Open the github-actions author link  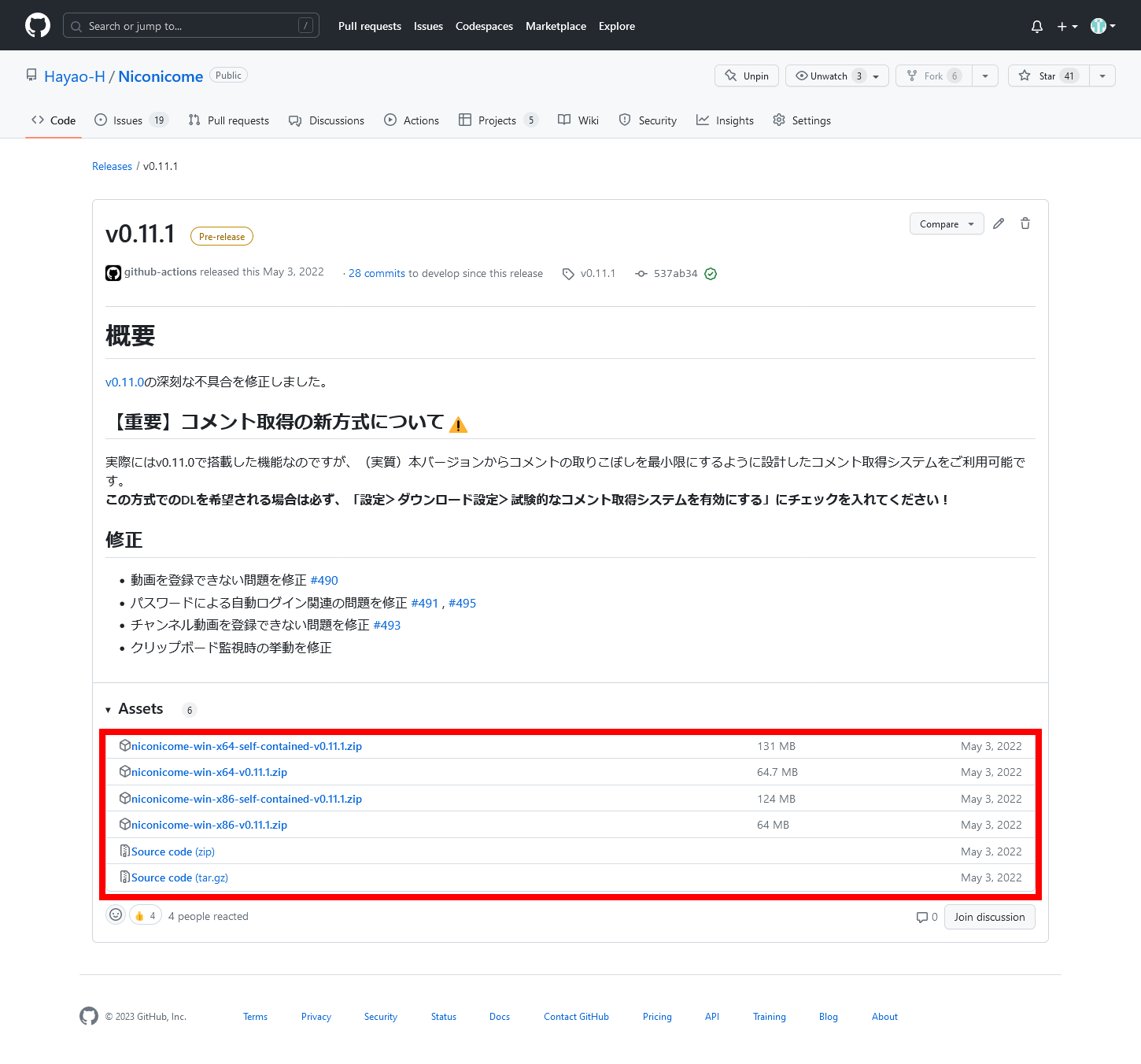pyautogui.click(x=161, y=272)
